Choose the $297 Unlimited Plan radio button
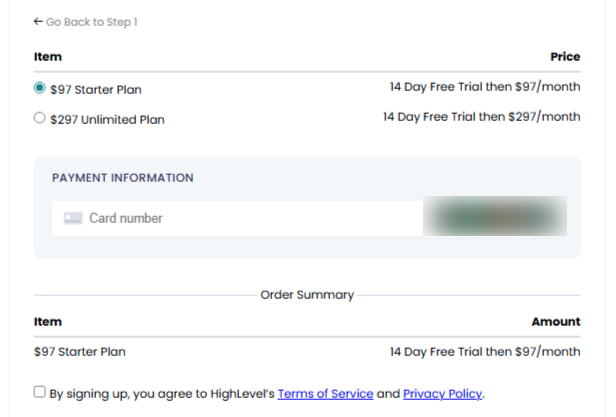 (40, 118)
